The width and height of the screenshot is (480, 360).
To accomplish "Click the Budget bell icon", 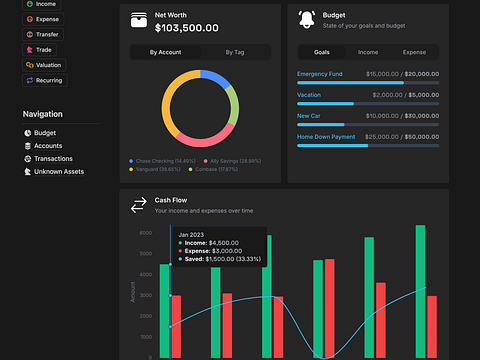I will click(x=306, y=20).
